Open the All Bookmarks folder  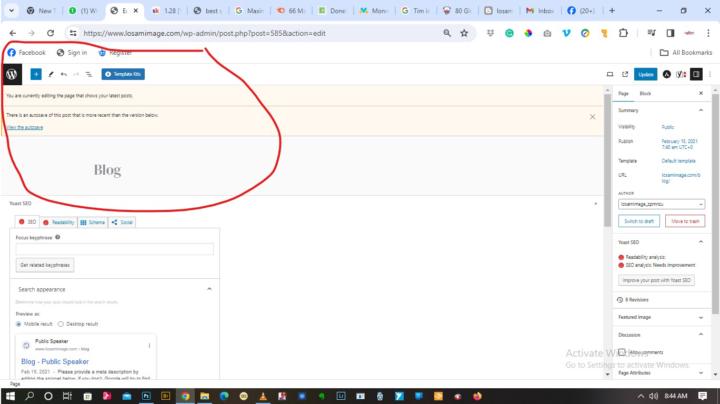pyautogui.click(x=686, y=53)
